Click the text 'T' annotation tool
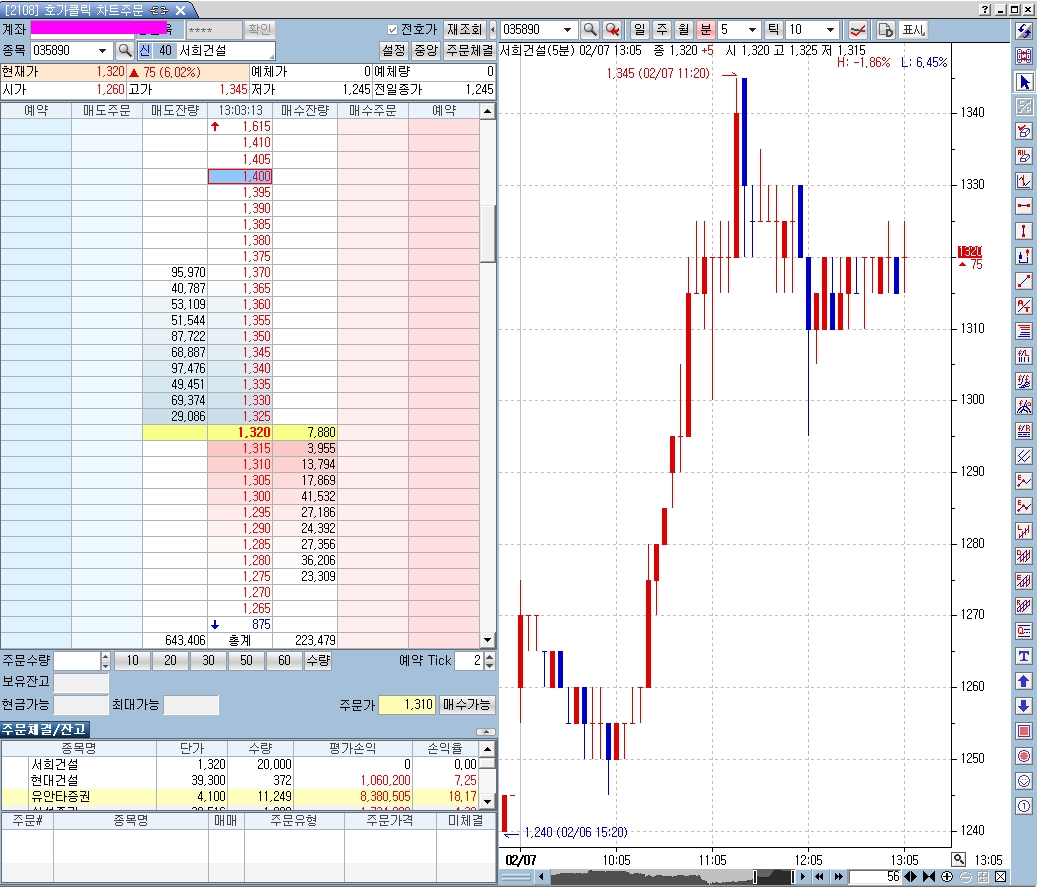Viewport: 1037px width, 887px height. pyautogui.click(x=1023, y=656)
